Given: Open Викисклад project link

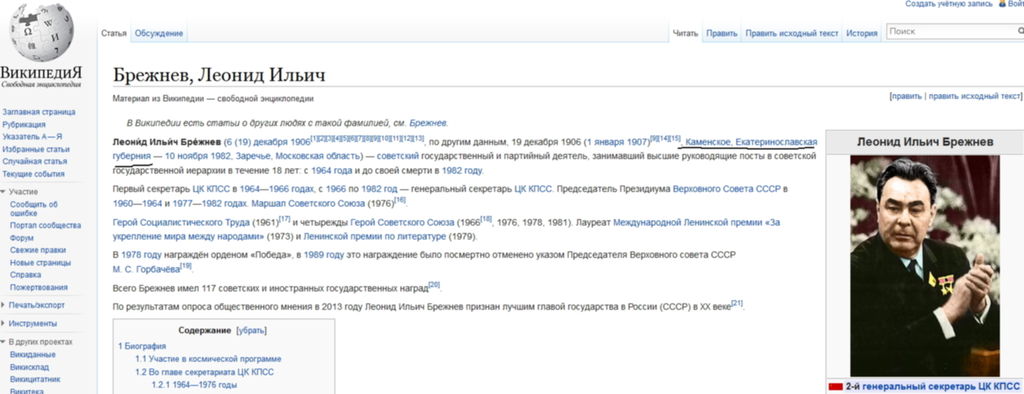Looking at the screenshot, I should tap(29, 367).
